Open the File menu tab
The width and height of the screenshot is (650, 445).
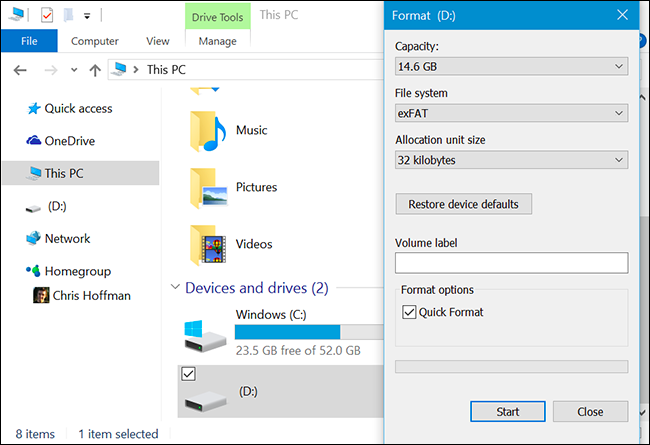[29, 41]
